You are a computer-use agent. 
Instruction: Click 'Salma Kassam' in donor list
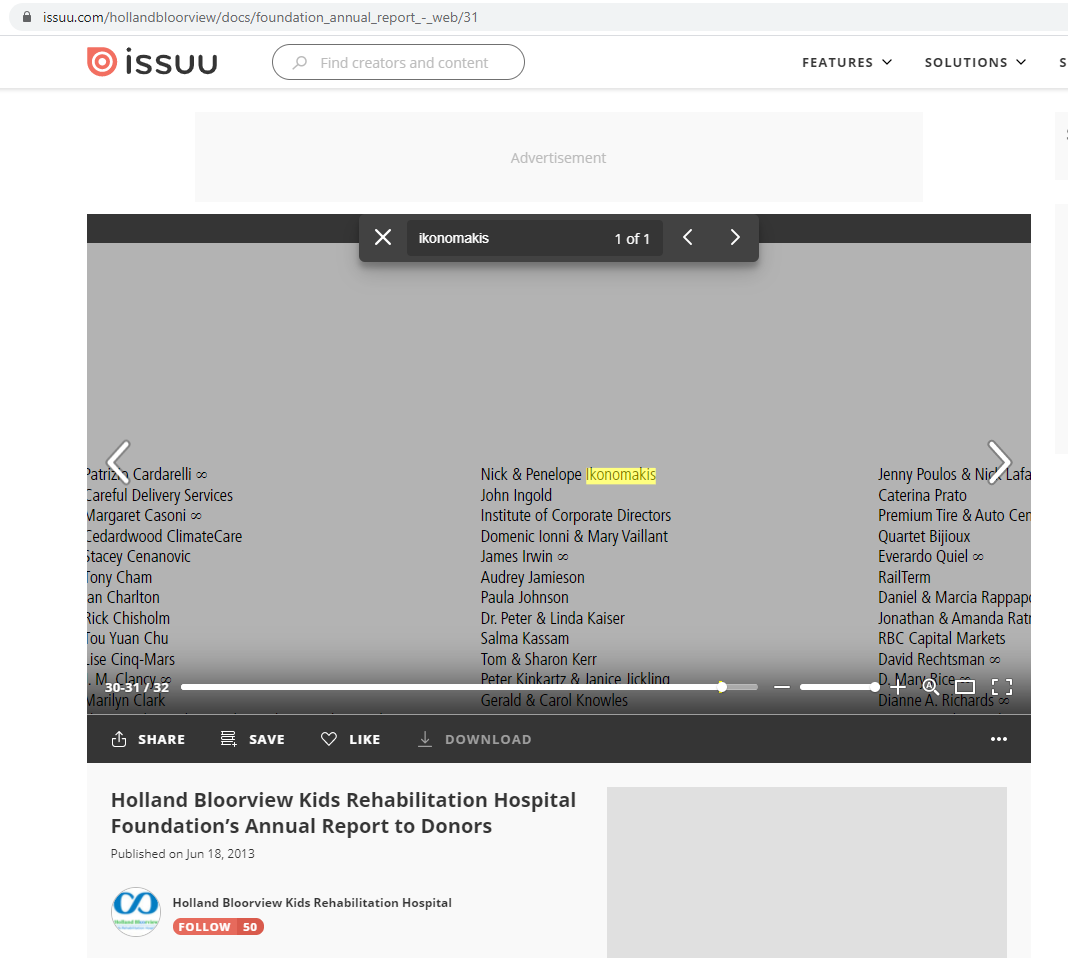pos(524,638)
